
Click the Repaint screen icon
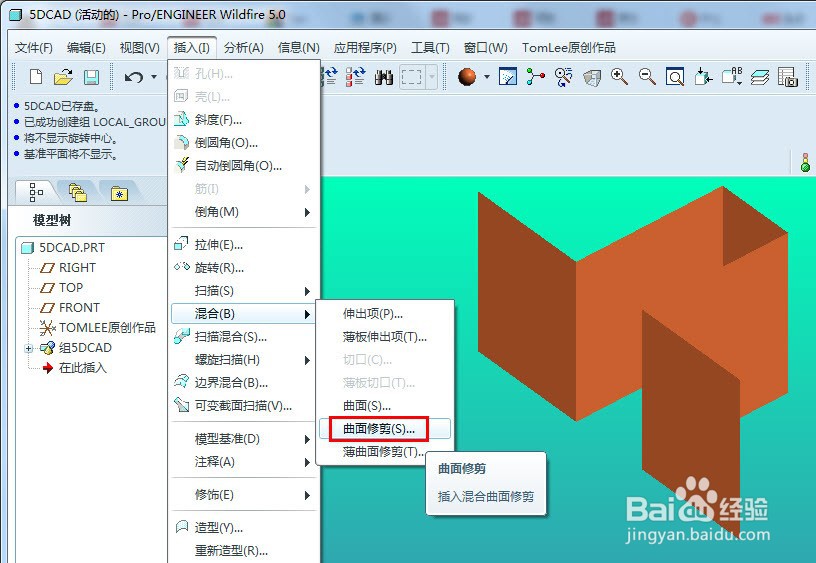pyautogui.click(x=508, y=77)
